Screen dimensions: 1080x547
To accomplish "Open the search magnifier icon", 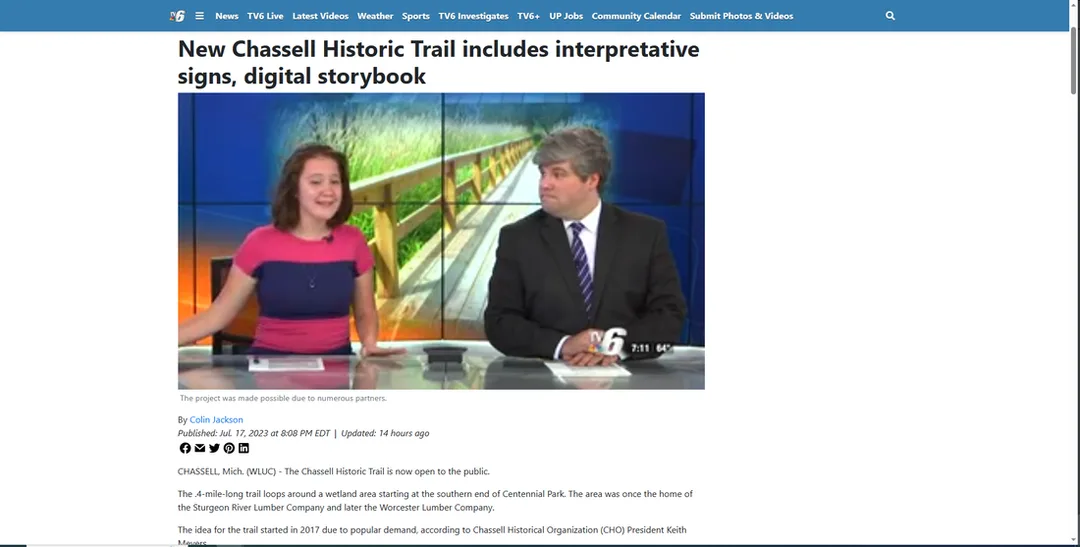I will click(890, 16).
